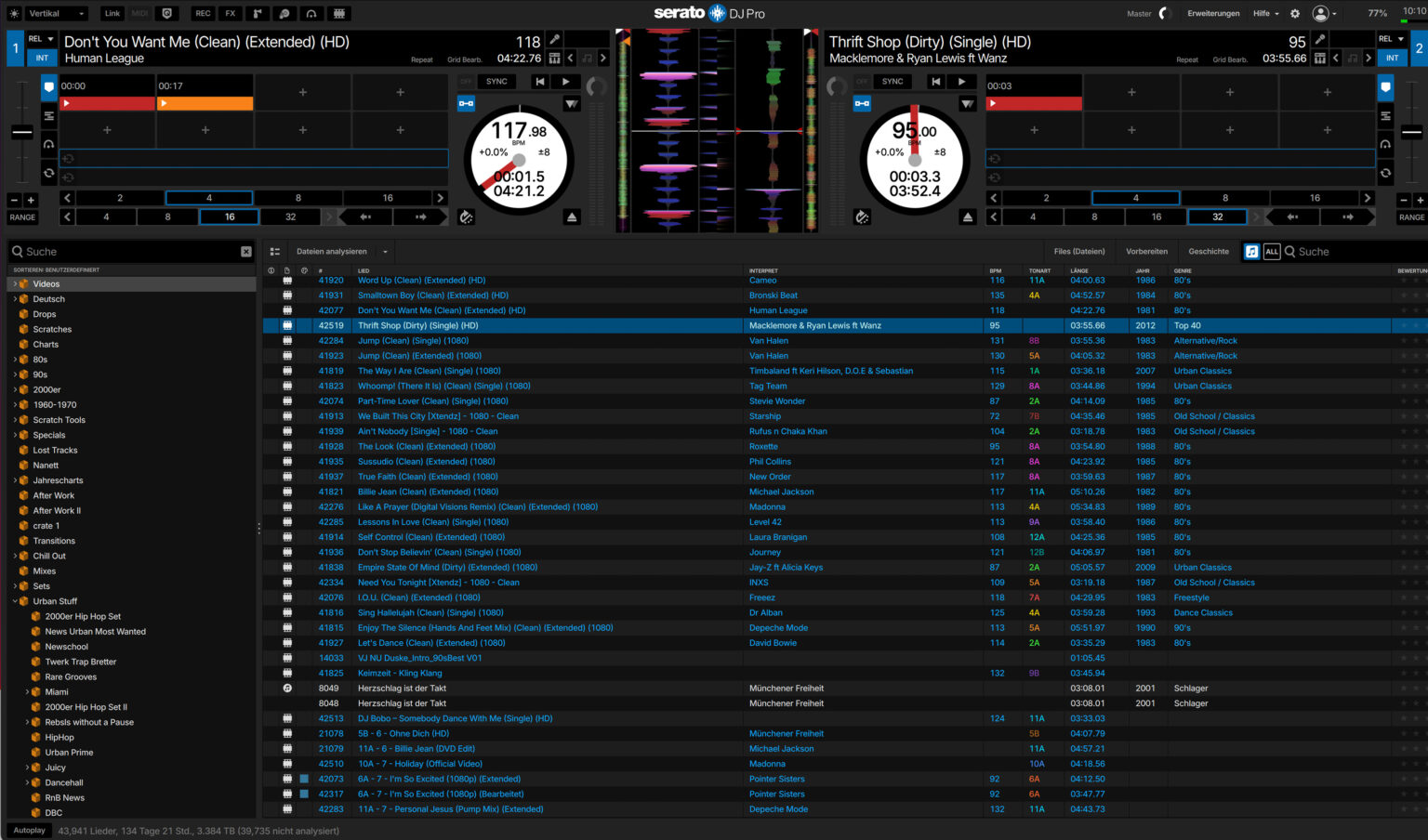Click deck 1 key lock chain icon
Image resolution: width=1428 pixels, height=840 pixels.
pyautogui.click(x=467, y=103)
